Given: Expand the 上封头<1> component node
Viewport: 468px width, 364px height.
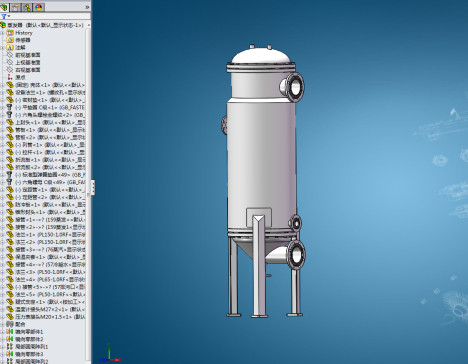Looking at the screenshot, I should [2, 122].
